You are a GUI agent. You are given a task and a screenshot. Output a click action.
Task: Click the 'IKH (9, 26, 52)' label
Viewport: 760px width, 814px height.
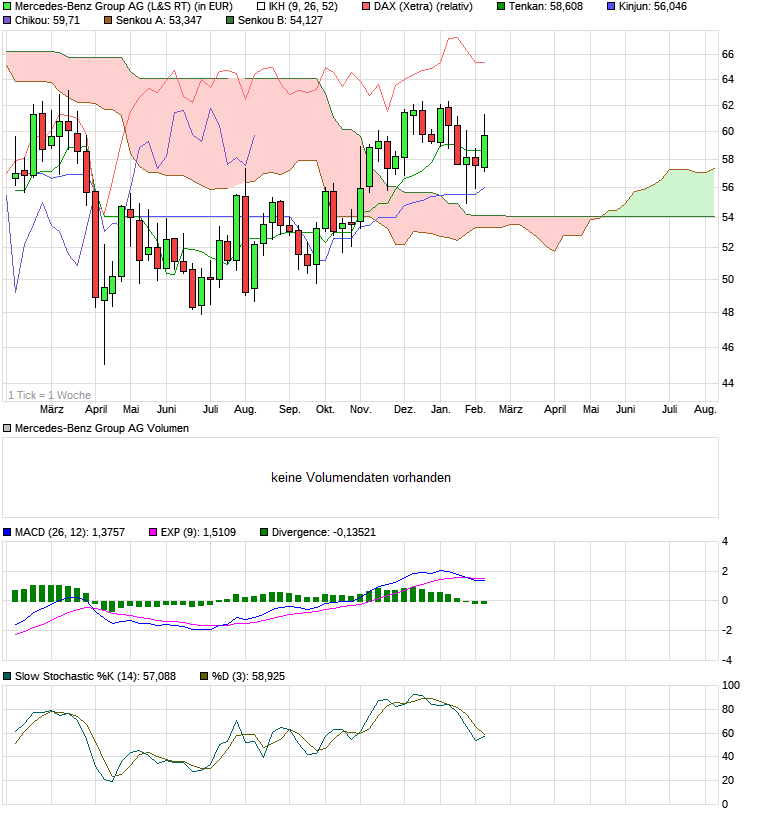(303, 7)
